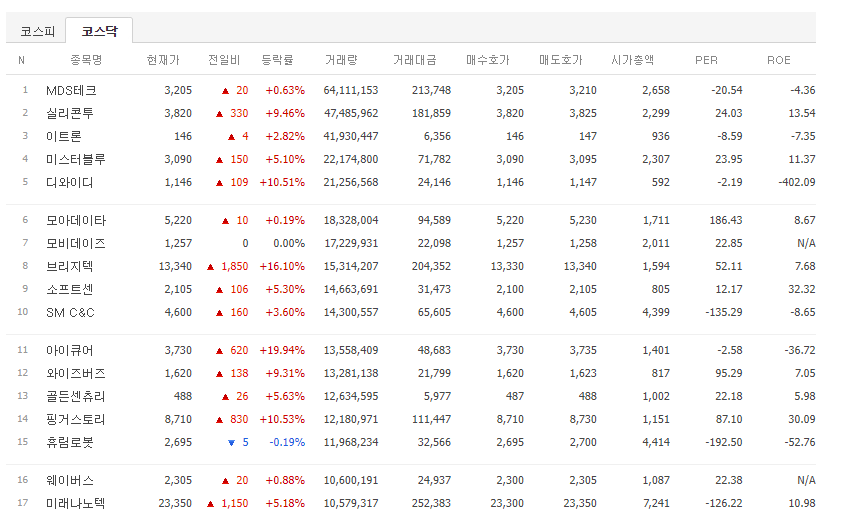This screenshot has height=517, width=844.
Task: Click the 시가총액 column header
Action: click(632, 60)
